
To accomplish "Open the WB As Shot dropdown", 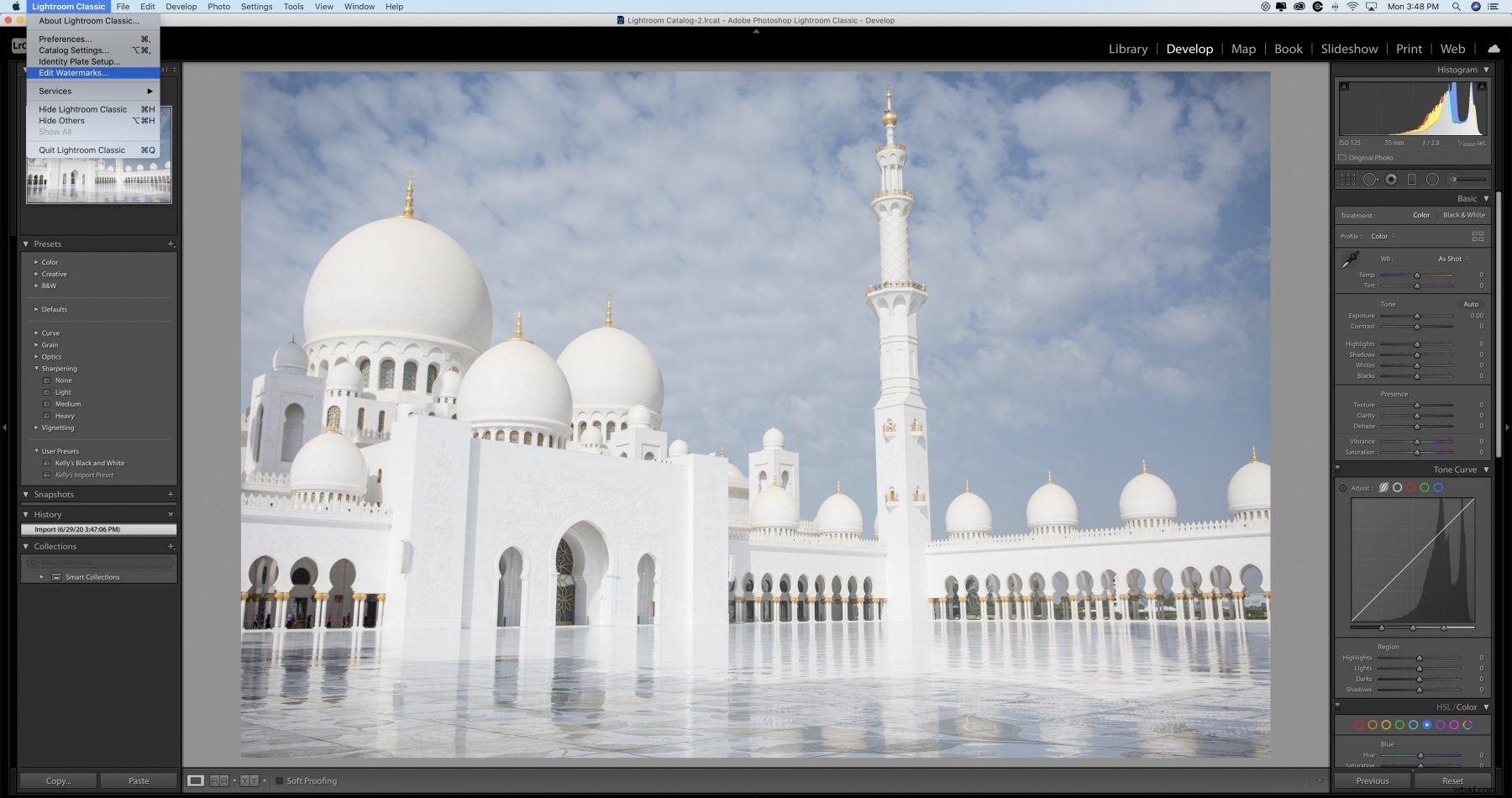I will point(1451,259).
